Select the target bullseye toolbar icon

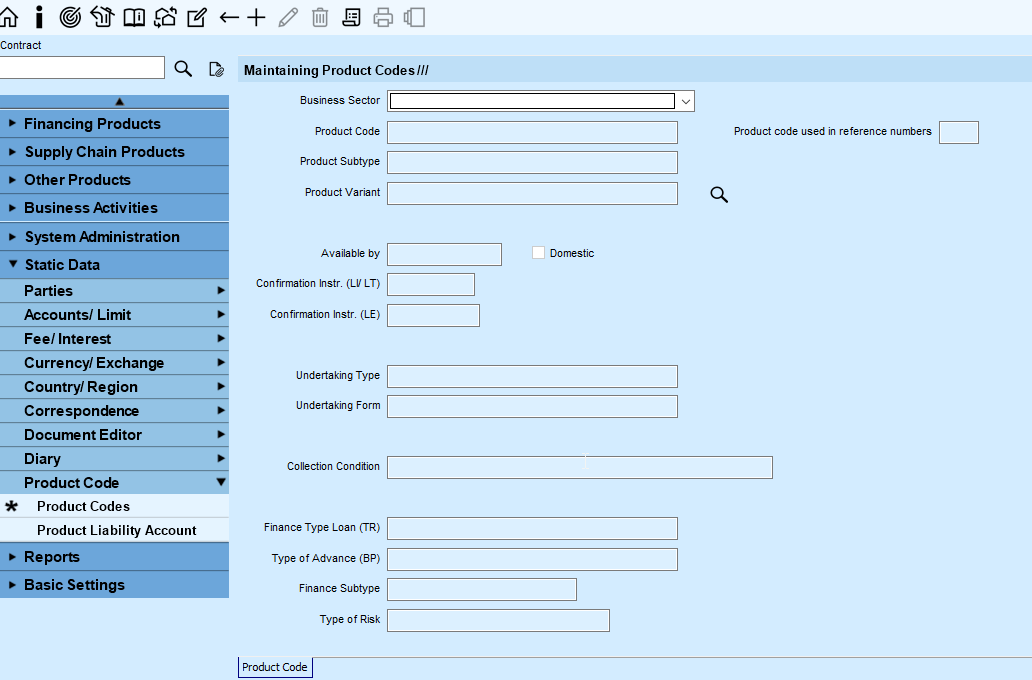pyautogui.click(x=70, y=17)
